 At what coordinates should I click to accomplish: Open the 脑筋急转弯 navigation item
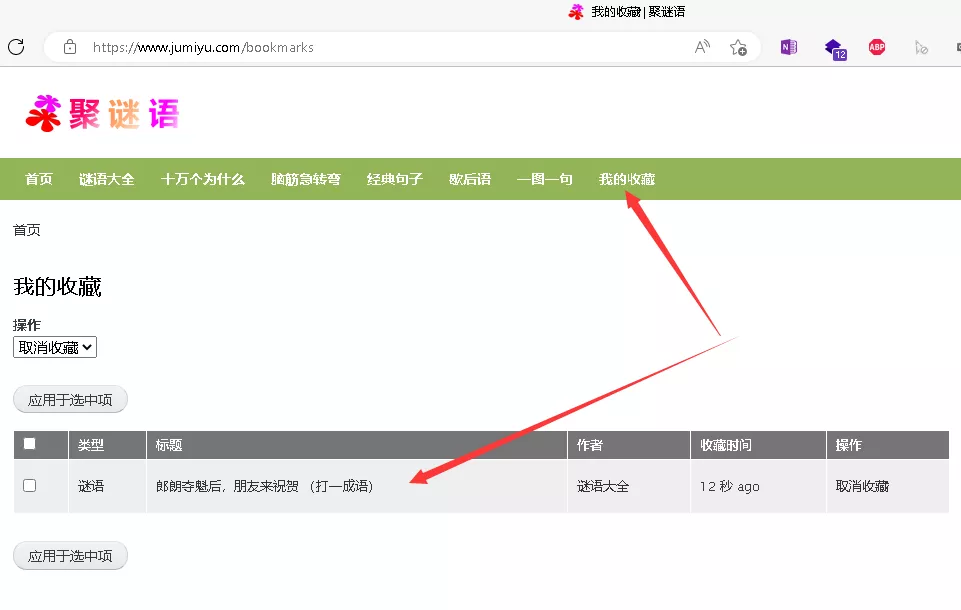click(x=305, y=179)
